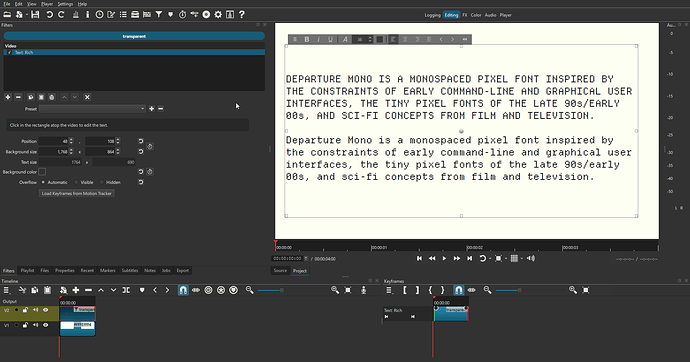The height and width of the screenshot is (362, 690).
Task: Select Automatic overflow option
Action: point(43,182)
